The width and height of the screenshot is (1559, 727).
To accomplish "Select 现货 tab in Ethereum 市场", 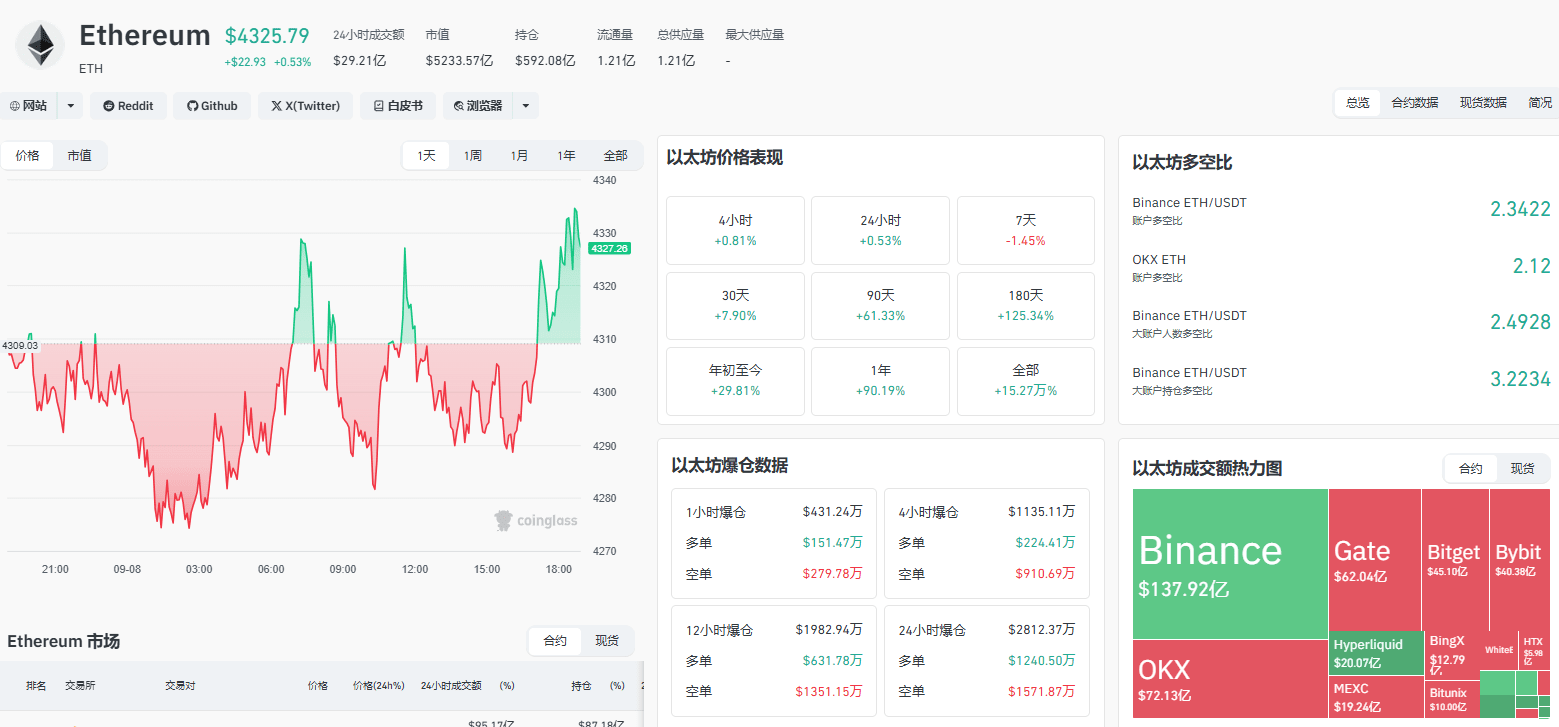I will (607, 641).
